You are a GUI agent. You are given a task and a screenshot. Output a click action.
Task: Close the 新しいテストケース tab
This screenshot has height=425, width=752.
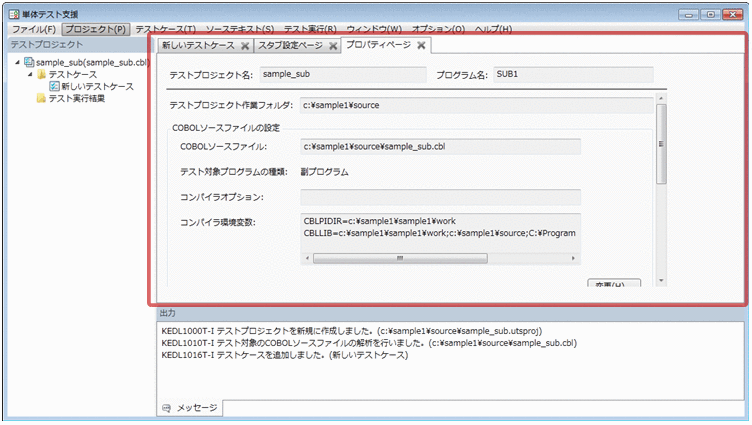coord(245,46)
